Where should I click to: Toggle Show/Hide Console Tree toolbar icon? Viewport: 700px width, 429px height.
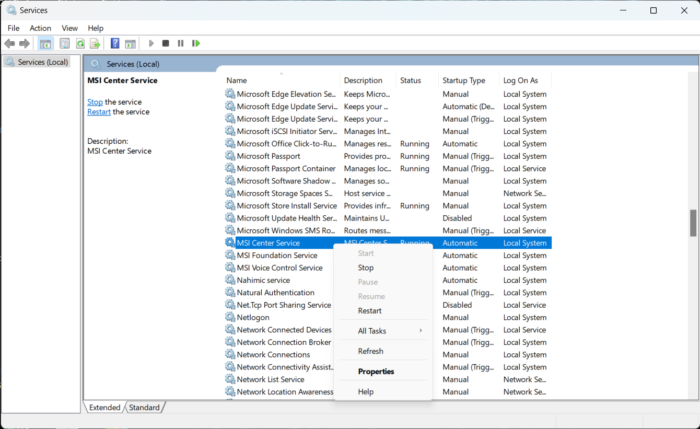pyautogui.click(x=45, y=43)
